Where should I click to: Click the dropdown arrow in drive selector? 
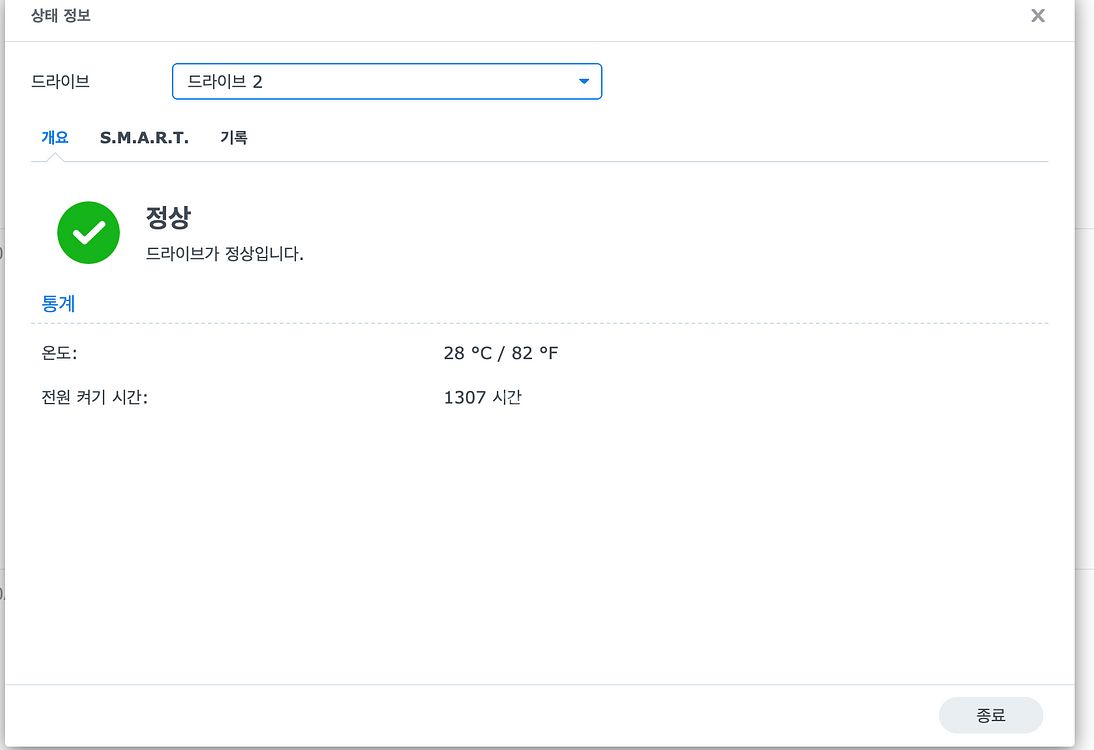pyautogui.click(x=584, y=82)
